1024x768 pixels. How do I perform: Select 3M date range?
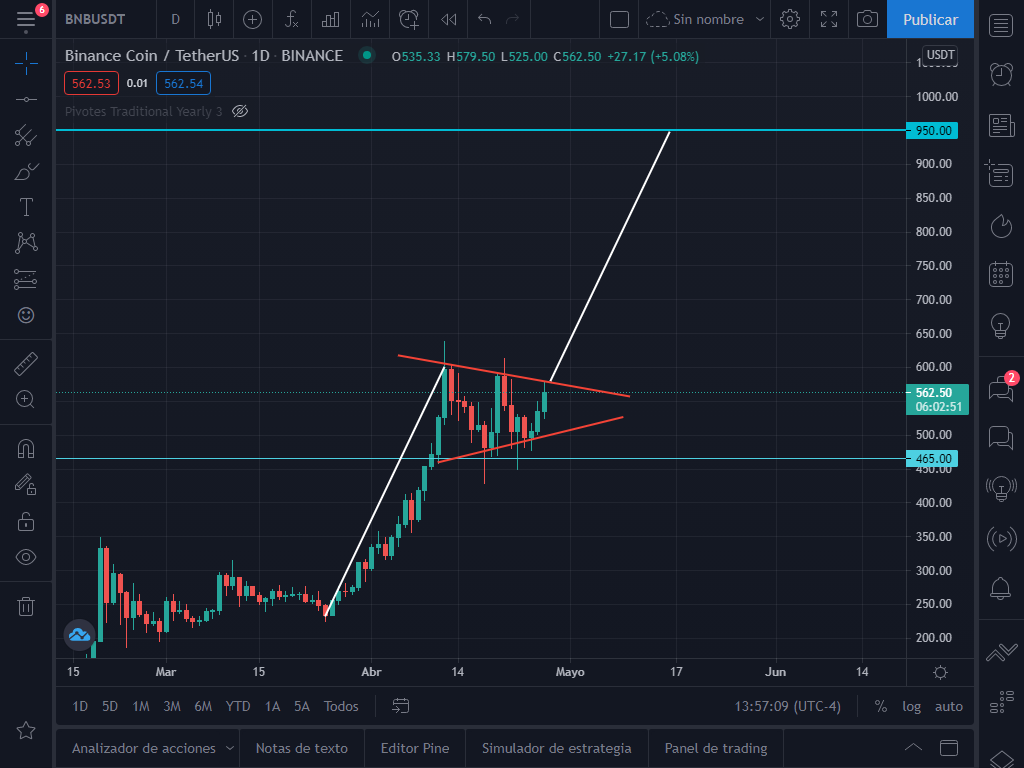(x=172, y=706)
